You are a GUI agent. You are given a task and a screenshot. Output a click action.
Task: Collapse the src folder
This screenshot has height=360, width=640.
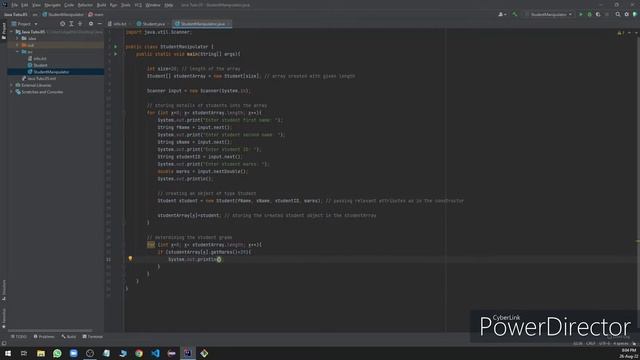point(17,52)
